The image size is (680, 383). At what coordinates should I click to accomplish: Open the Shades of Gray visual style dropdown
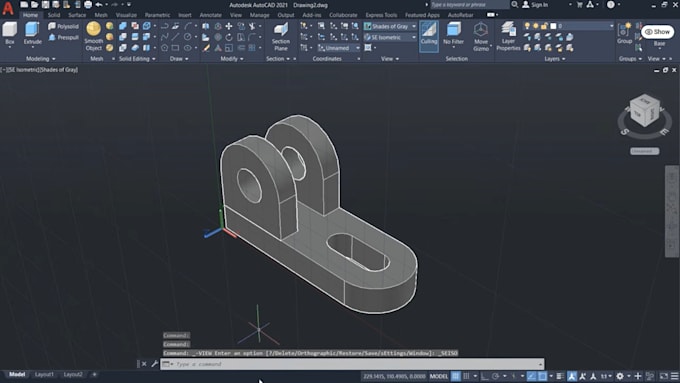pos(390,26)
